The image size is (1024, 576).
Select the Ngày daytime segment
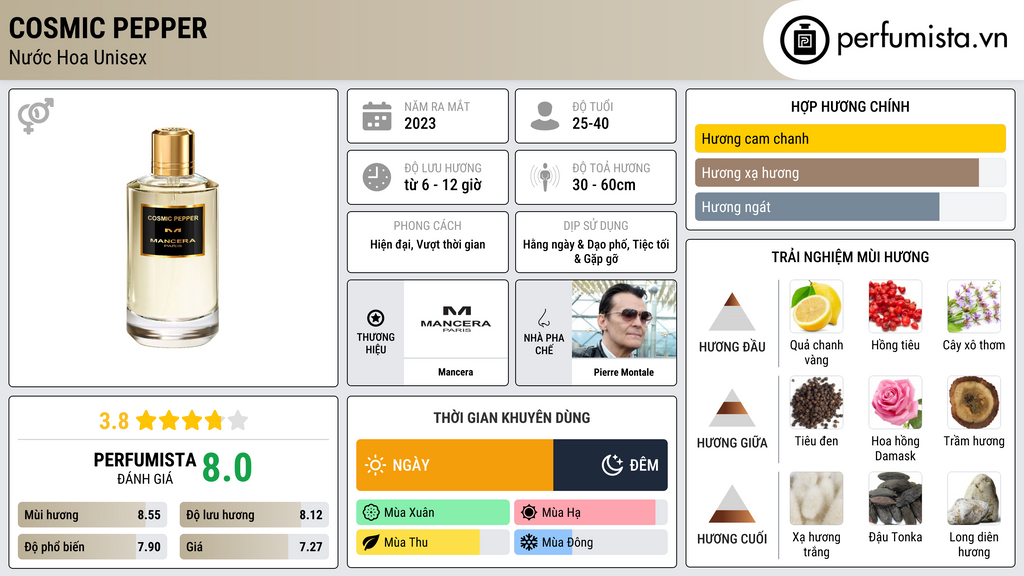[455, 465]
